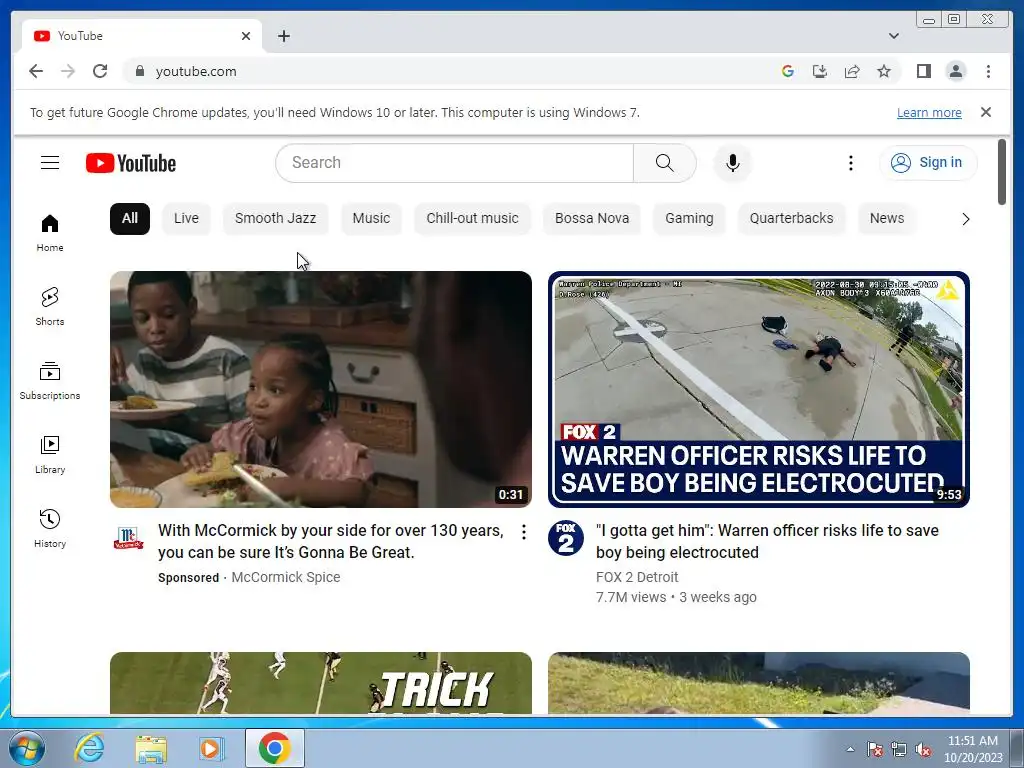Select the Live filter chip
Image resolution: width=1024 pixels, height=768 pixels.
pyautogui.click(x=186, y=218)
